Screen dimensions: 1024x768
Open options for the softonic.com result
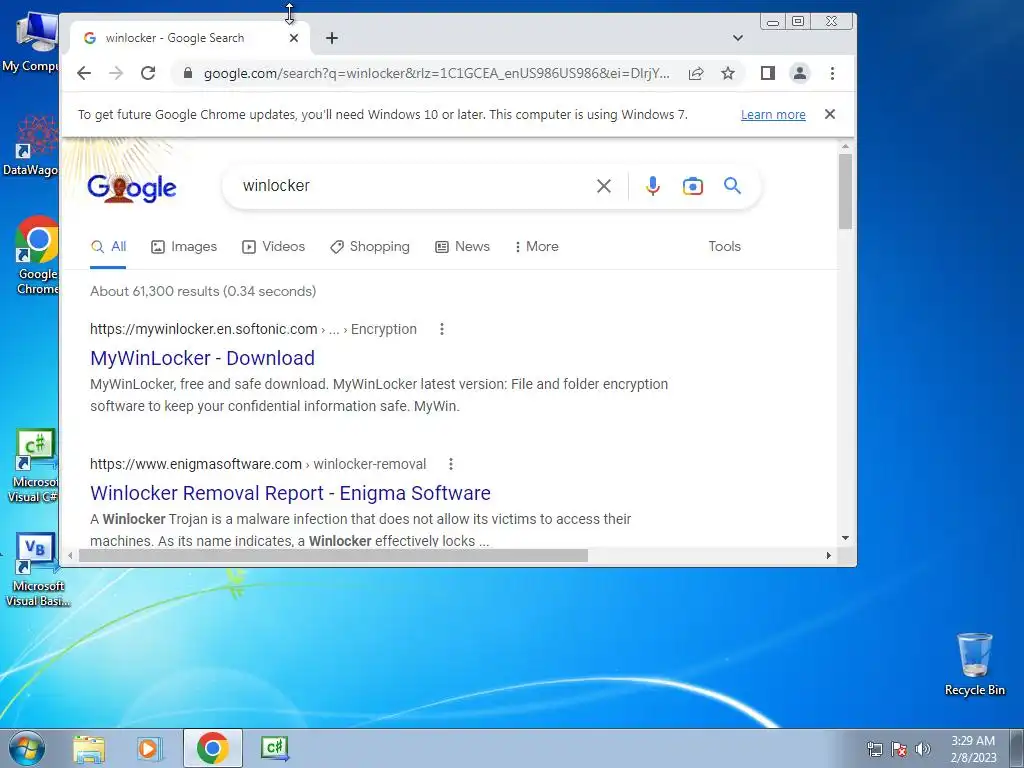pos(442,329)
